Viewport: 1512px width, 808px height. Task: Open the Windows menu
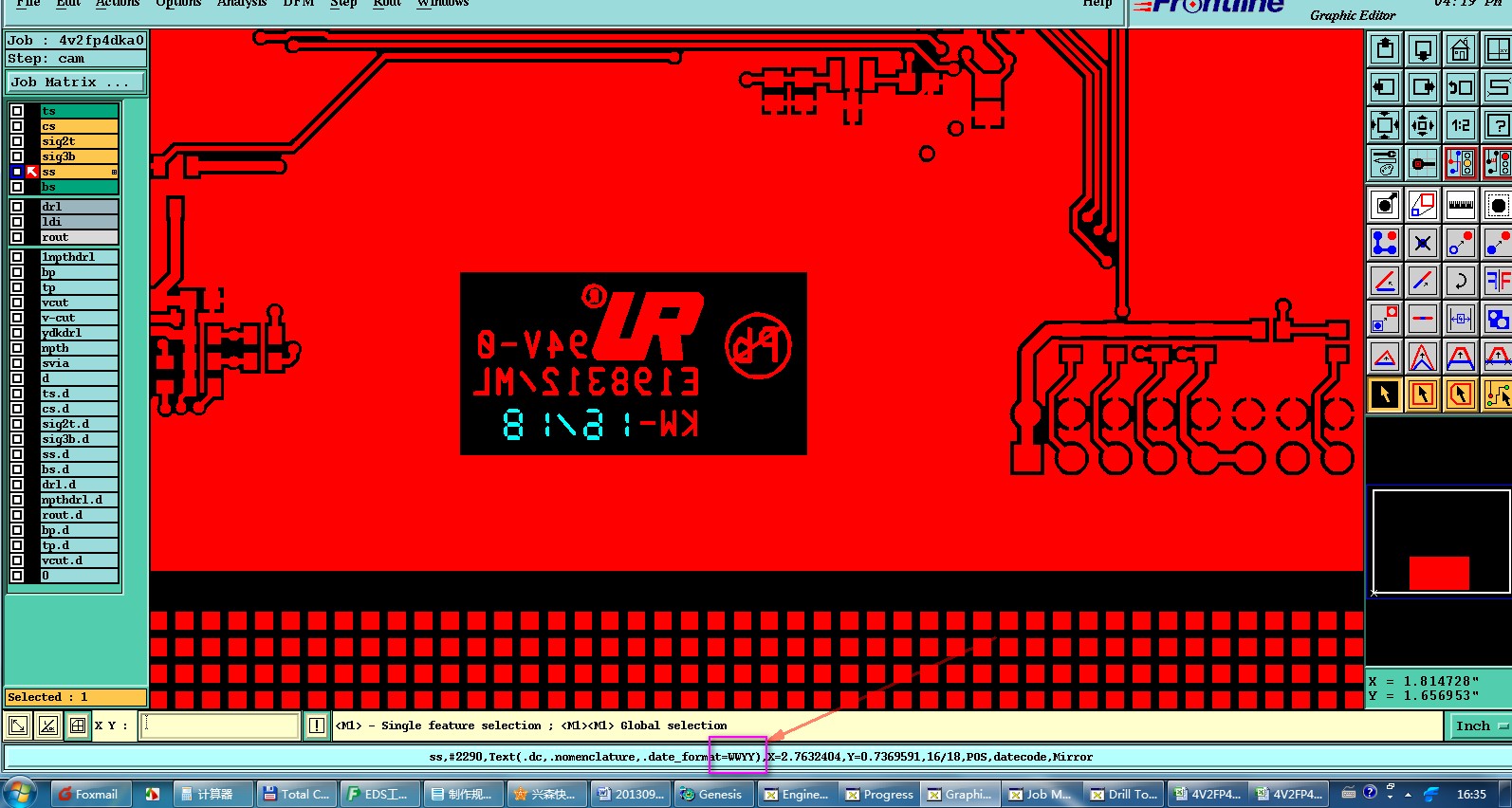tap(443, 4)
